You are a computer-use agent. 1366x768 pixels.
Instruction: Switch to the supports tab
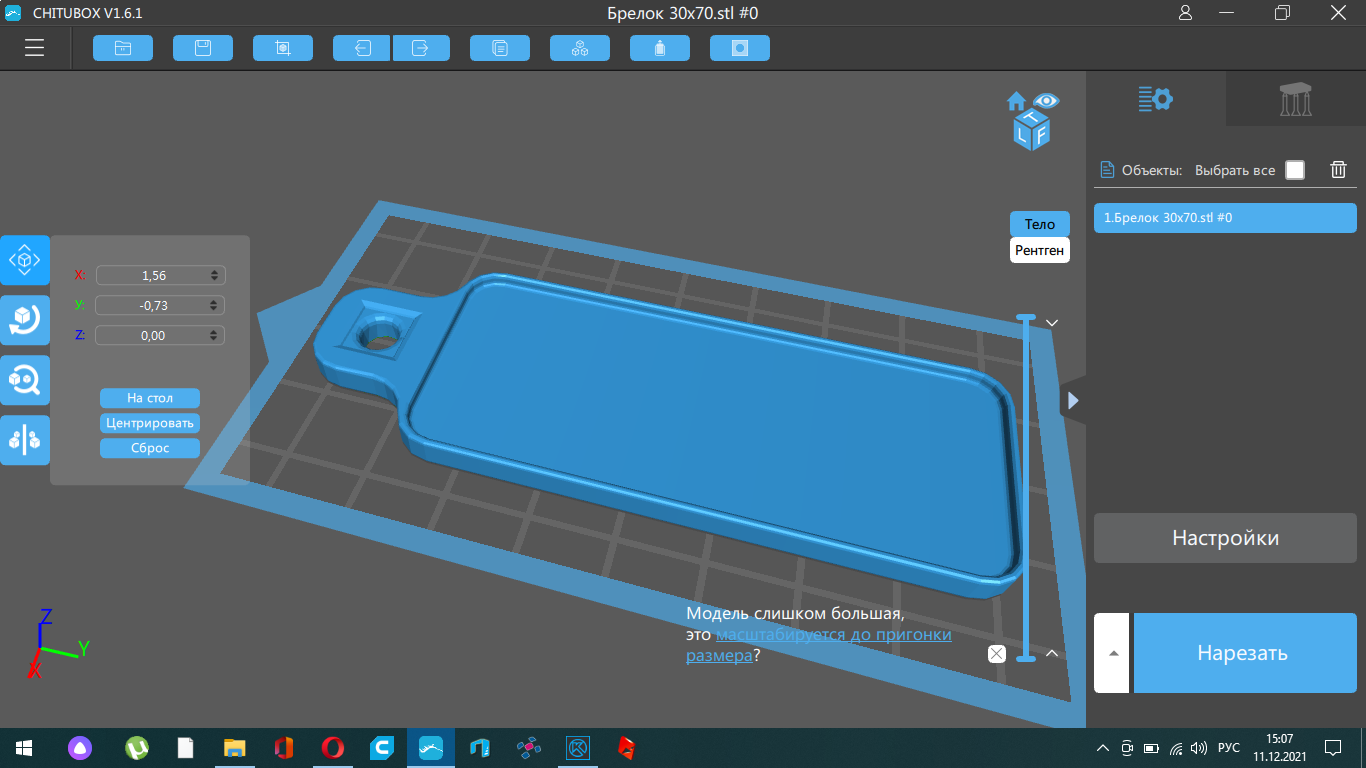click(1296, 99)
